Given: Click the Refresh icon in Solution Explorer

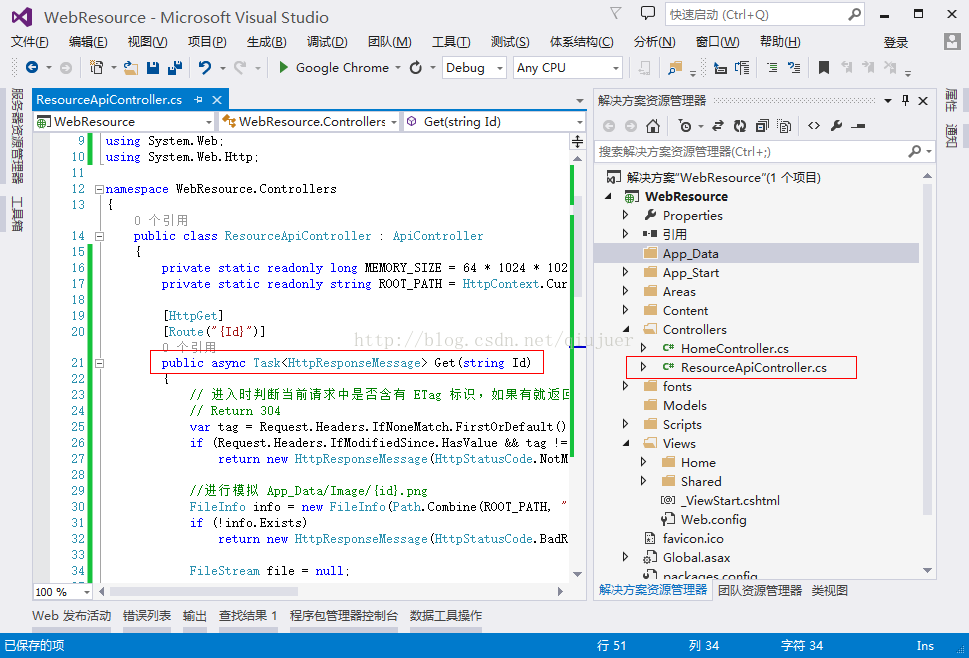Looking at the screenshot, I should click(740, 126).
